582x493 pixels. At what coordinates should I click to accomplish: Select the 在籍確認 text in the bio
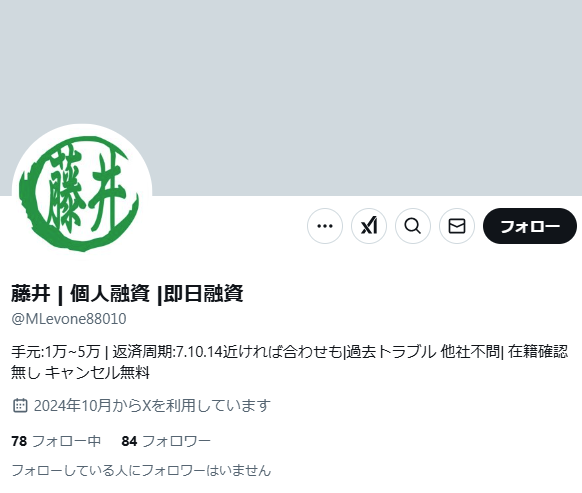click(538, 352)
